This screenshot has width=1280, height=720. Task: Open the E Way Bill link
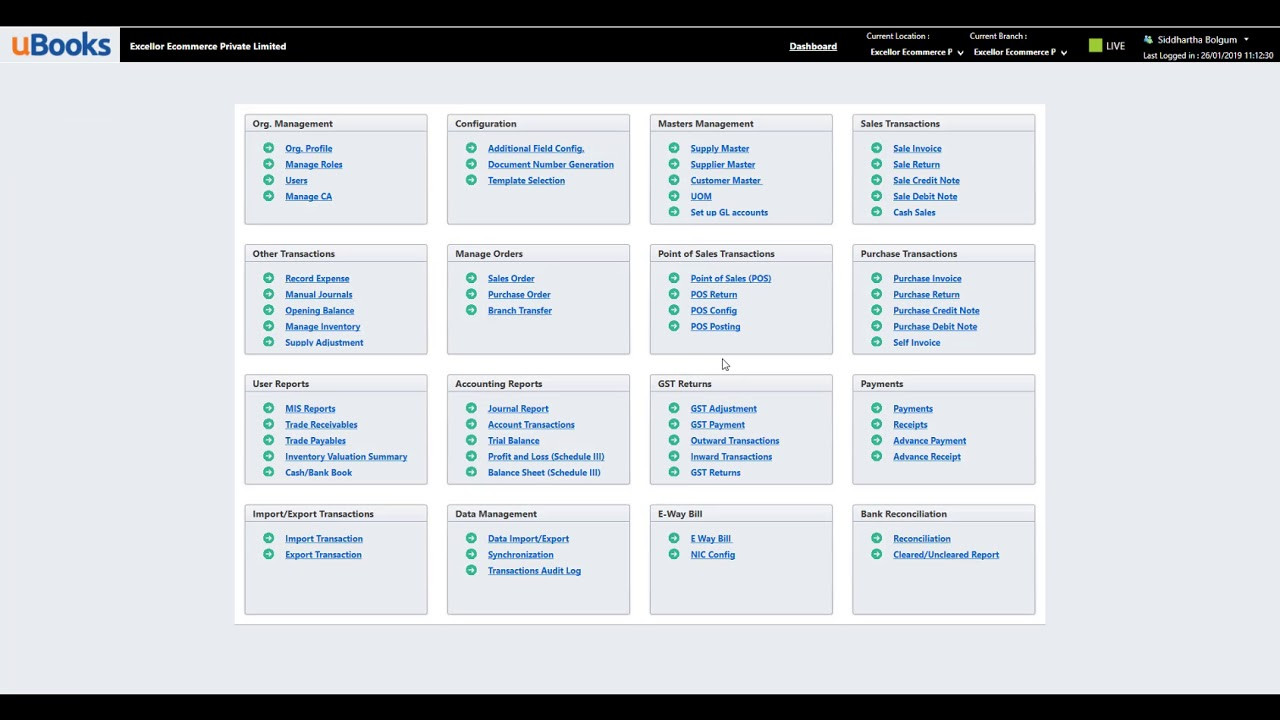point(711,538)
